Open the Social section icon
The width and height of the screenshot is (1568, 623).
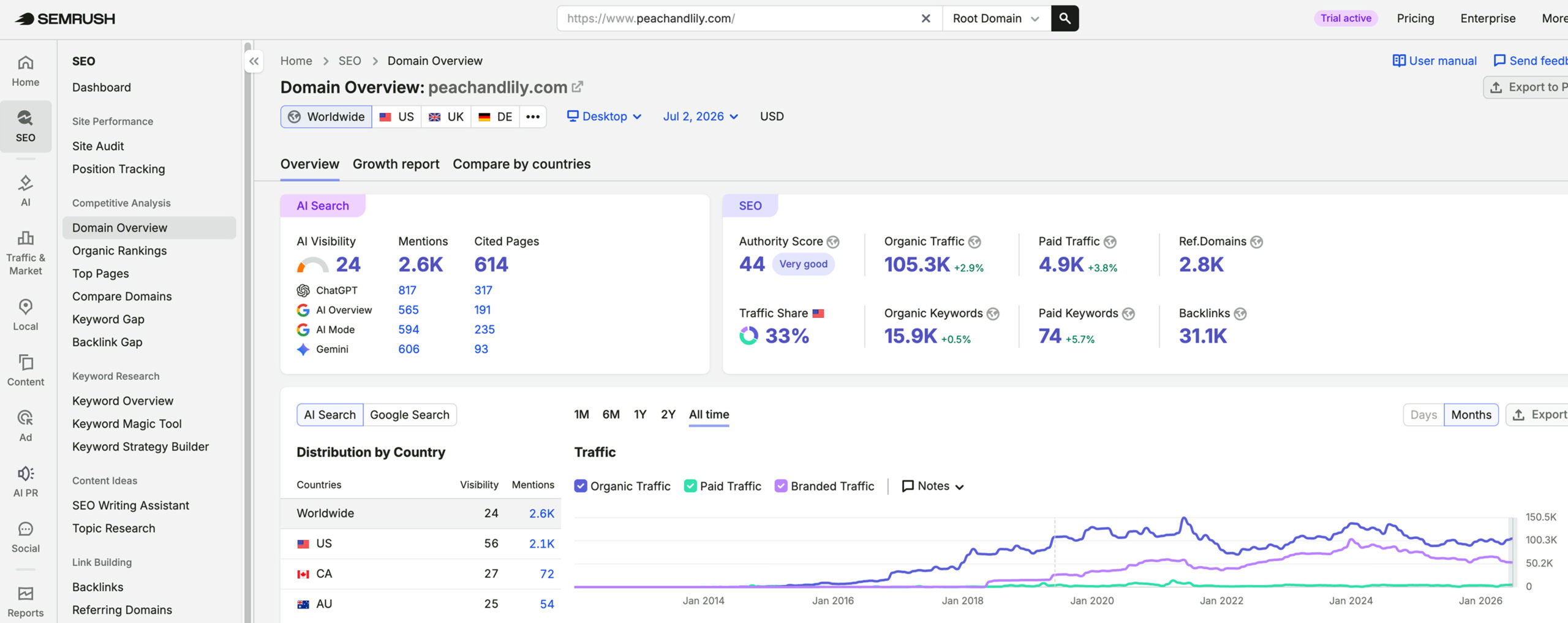click(x=25, y=537)
